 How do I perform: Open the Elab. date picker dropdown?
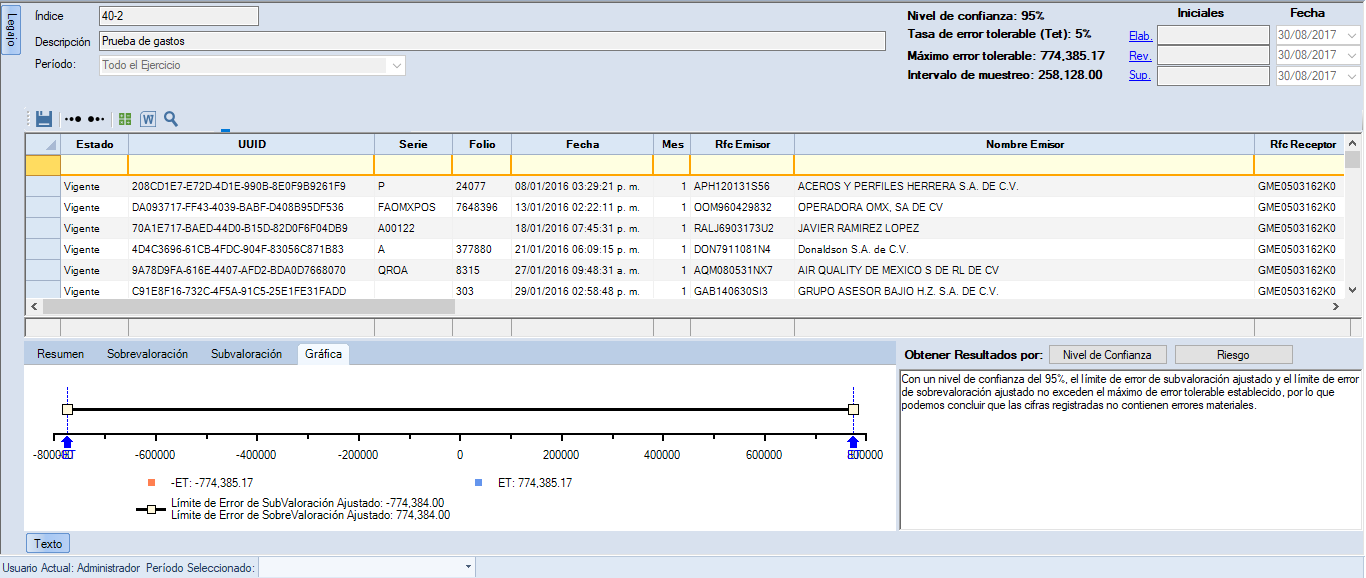pyautogui.click(x=1353, y=35)
